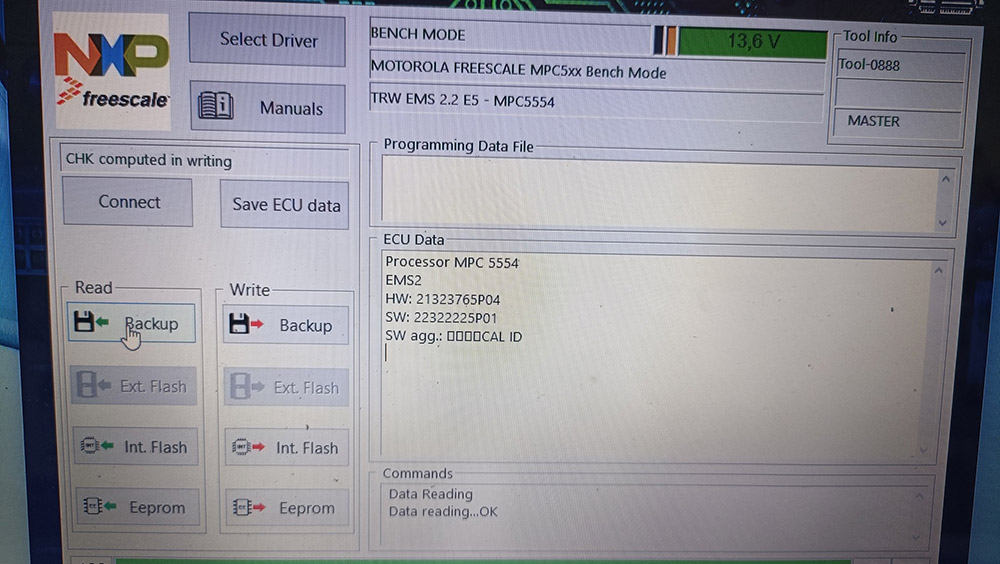Image resolution: width=1000 pixels, height=564 pixels.
Task: Click chip icon on Write Int. Flash
Action: pos(241,447)
